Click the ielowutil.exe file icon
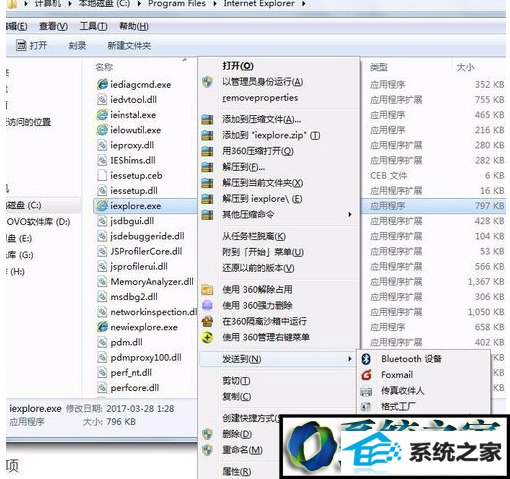The height and width of the screenshot is (479, 510). 102,130
